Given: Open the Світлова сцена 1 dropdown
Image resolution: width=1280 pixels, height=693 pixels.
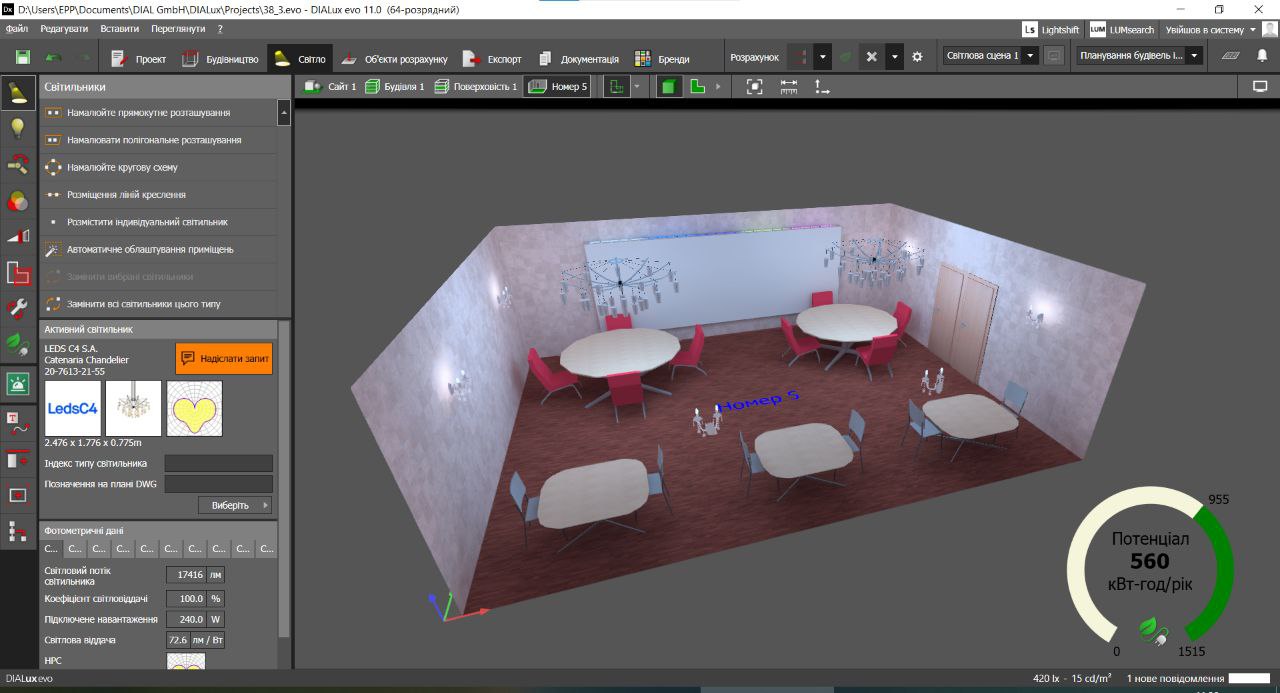Looking at the screenshot, I should (x=1030, y=56).
